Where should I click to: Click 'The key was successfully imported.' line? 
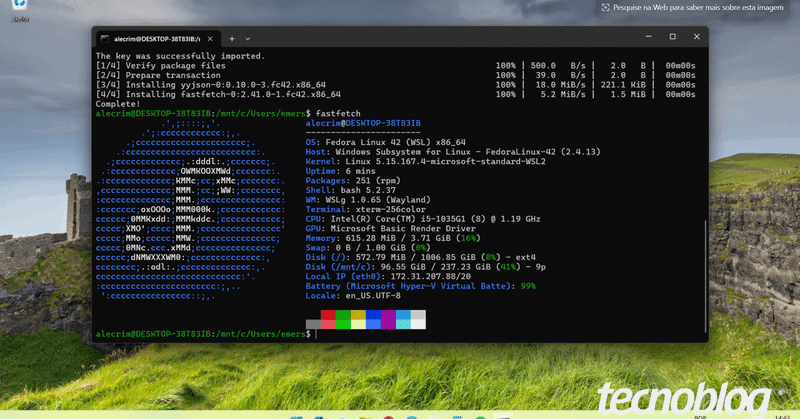[180, 56]
